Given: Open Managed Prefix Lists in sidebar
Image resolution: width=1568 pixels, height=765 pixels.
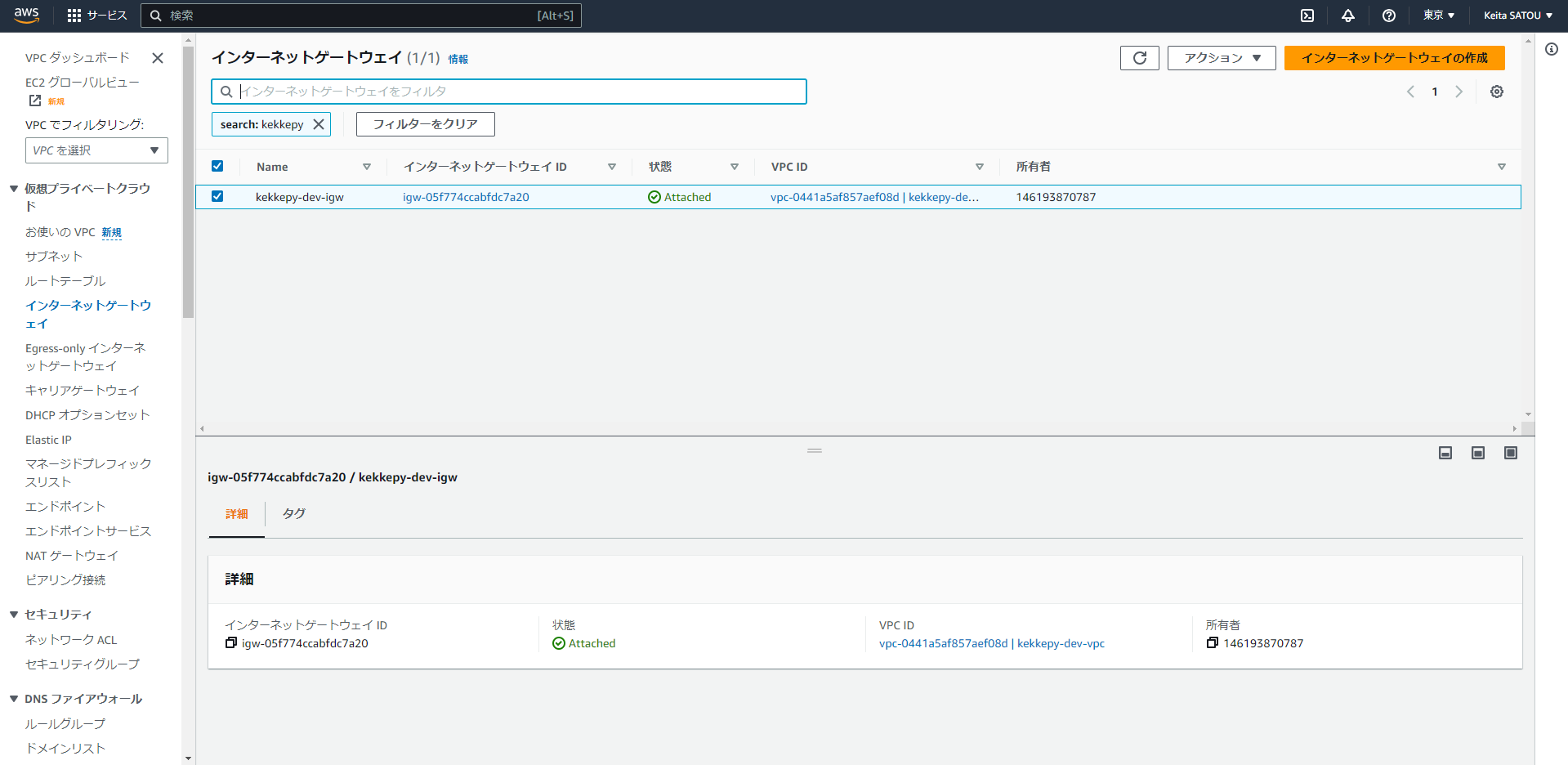Looking at the screenshot, I should point(88,473).
